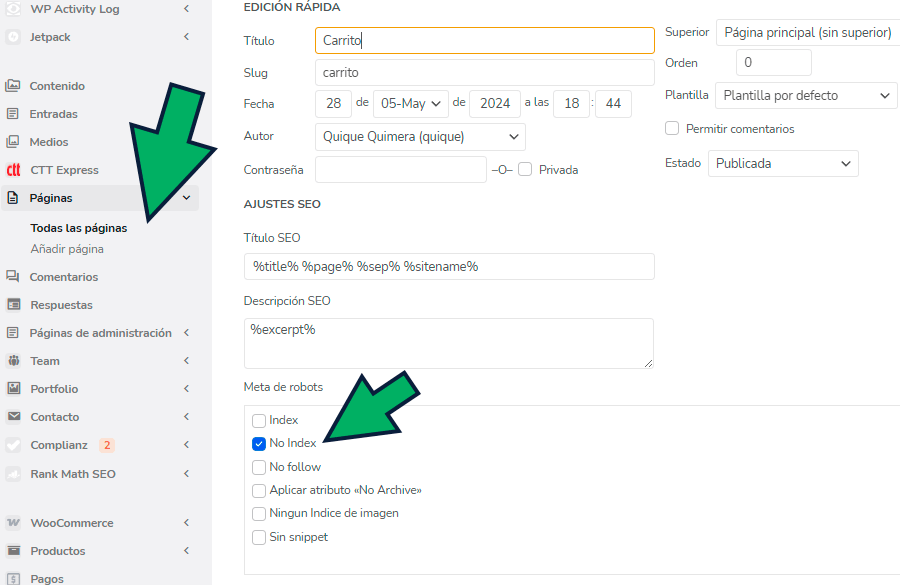Open Medios via its media icon
900x585 pixels.
pyautogui.click(x=13, y=142)
